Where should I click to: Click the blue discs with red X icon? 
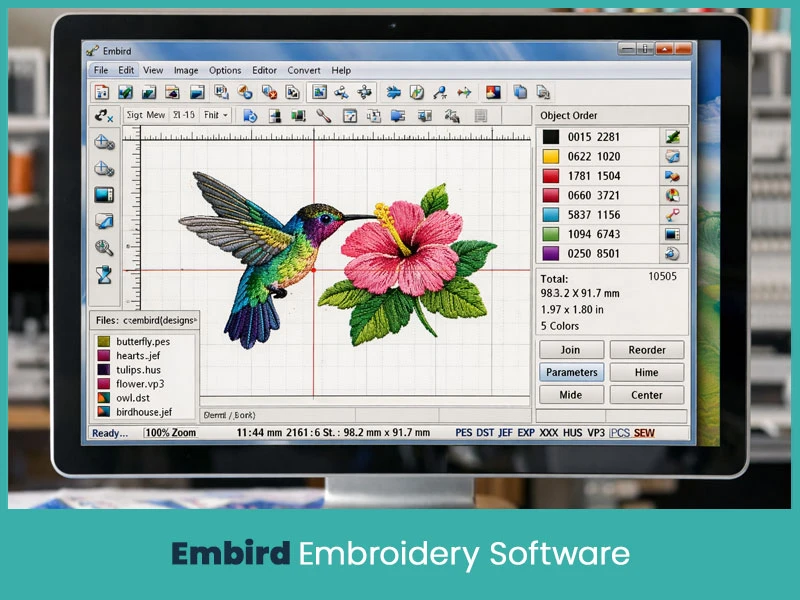(269, 92)
